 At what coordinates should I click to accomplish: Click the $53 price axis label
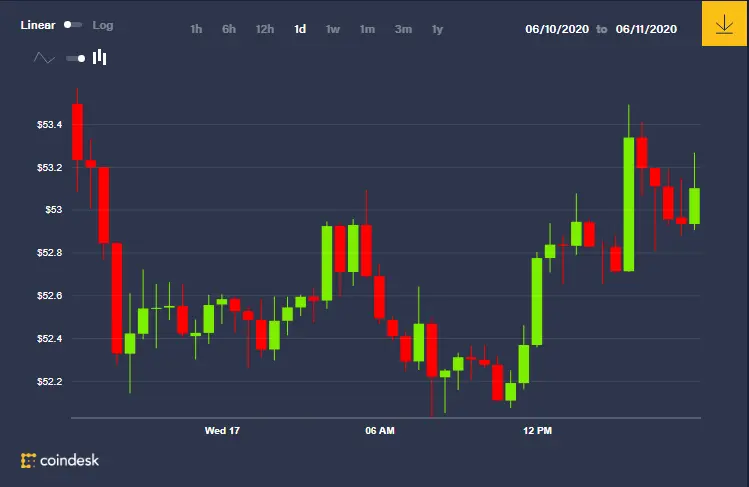click(x=54, y=210)
